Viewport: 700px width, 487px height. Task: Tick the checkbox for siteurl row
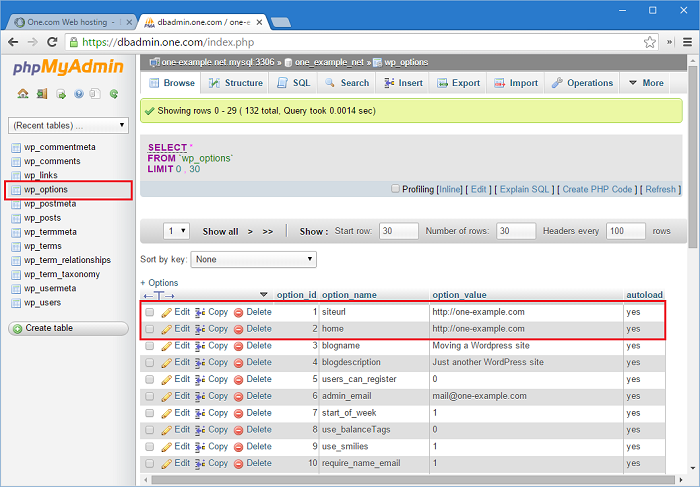(x=150, y=312)
